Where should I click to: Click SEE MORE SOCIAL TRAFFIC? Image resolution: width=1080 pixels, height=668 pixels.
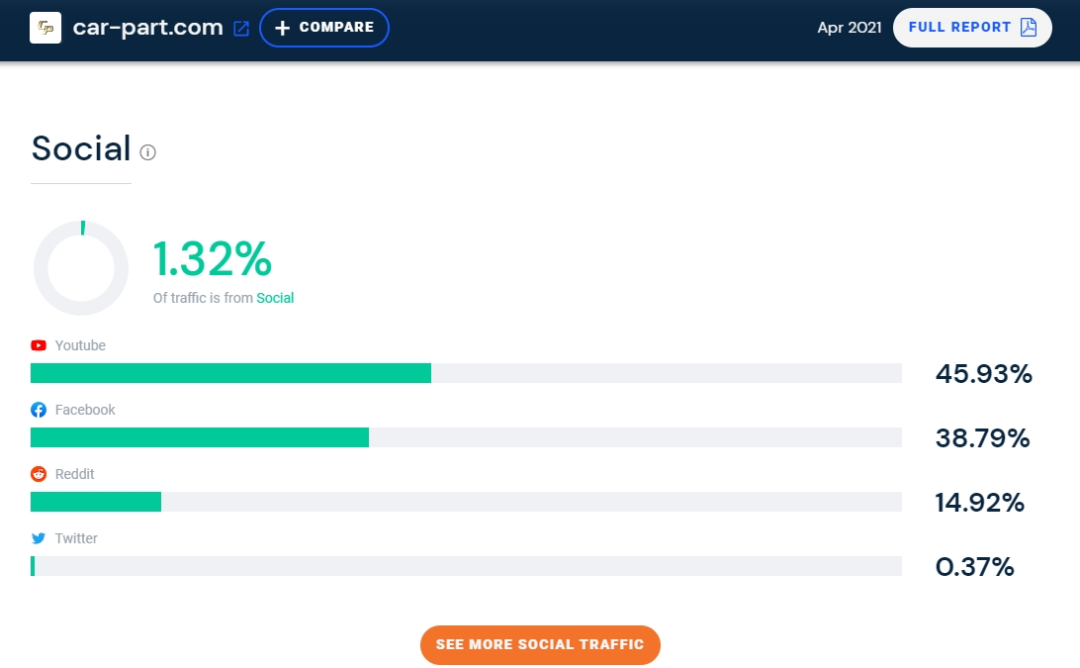(540, 645)
